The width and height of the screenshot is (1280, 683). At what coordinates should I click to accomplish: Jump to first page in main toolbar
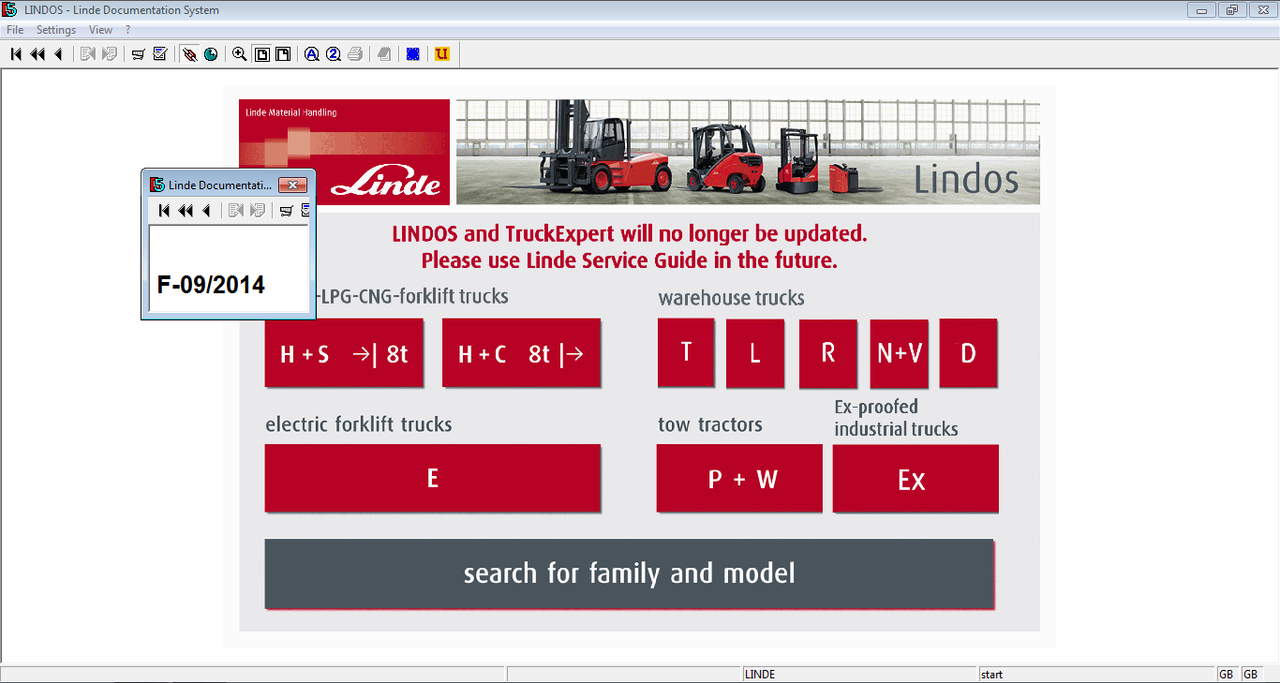tap(16, 54)
